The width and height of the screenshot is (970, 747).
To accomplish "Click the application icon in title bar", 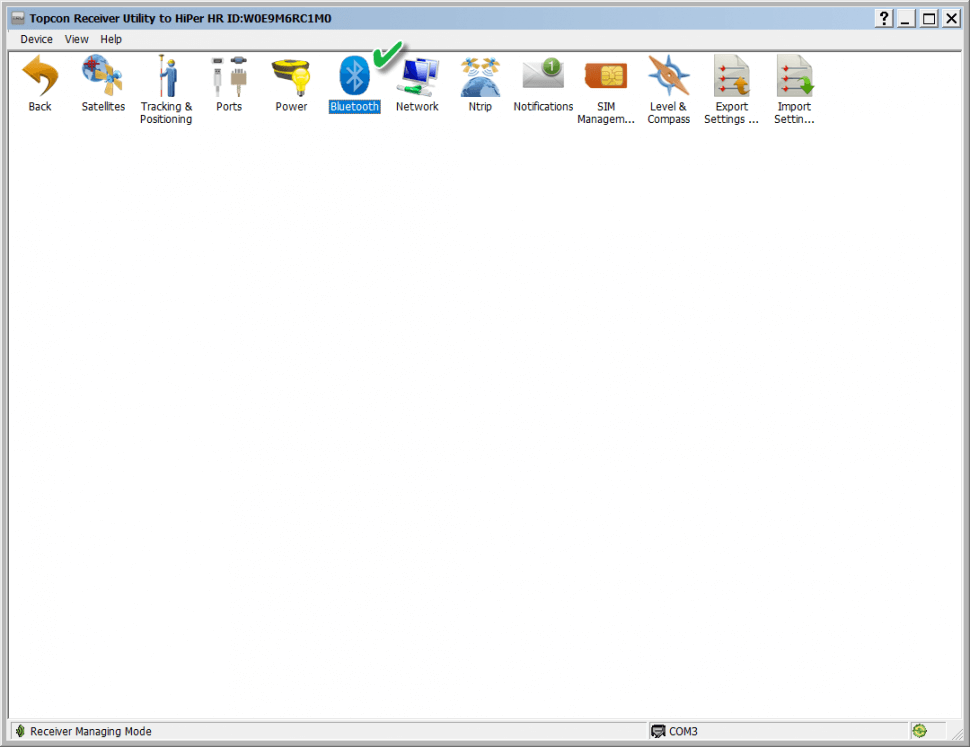I will tap(18, 18).
